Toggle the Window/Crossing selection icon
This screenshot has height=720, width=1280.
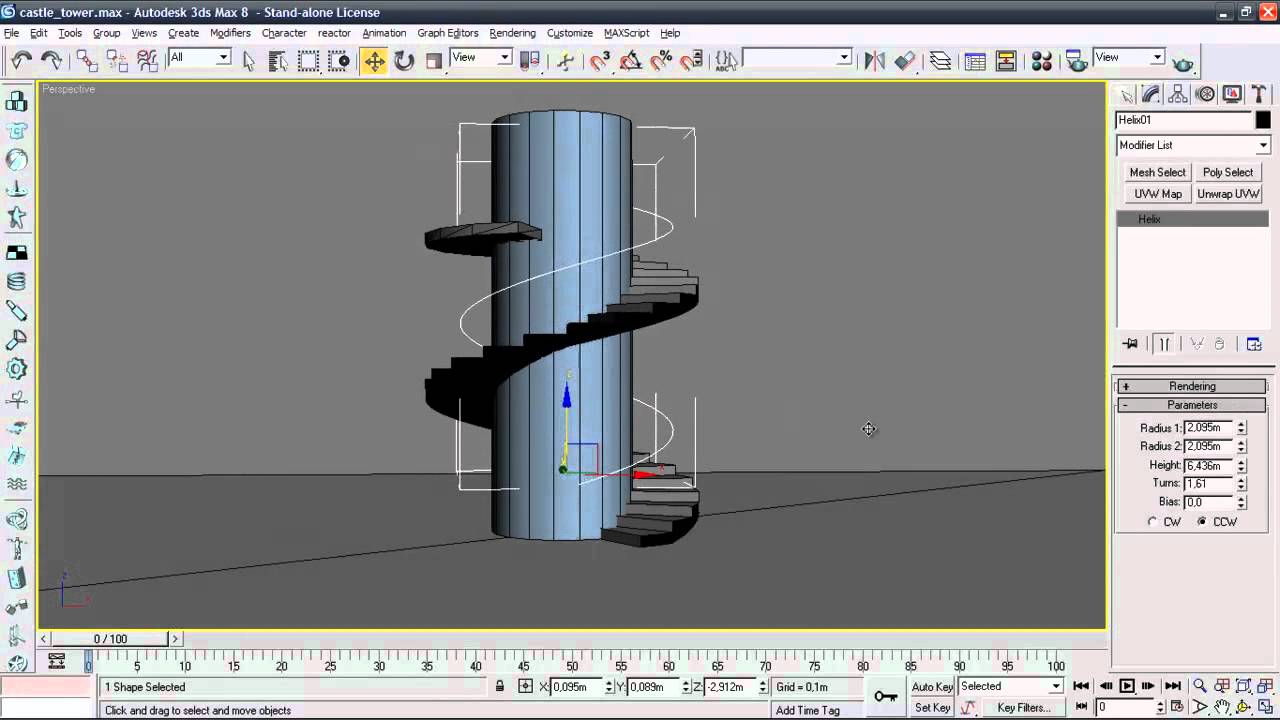click(x=339, y=61)
